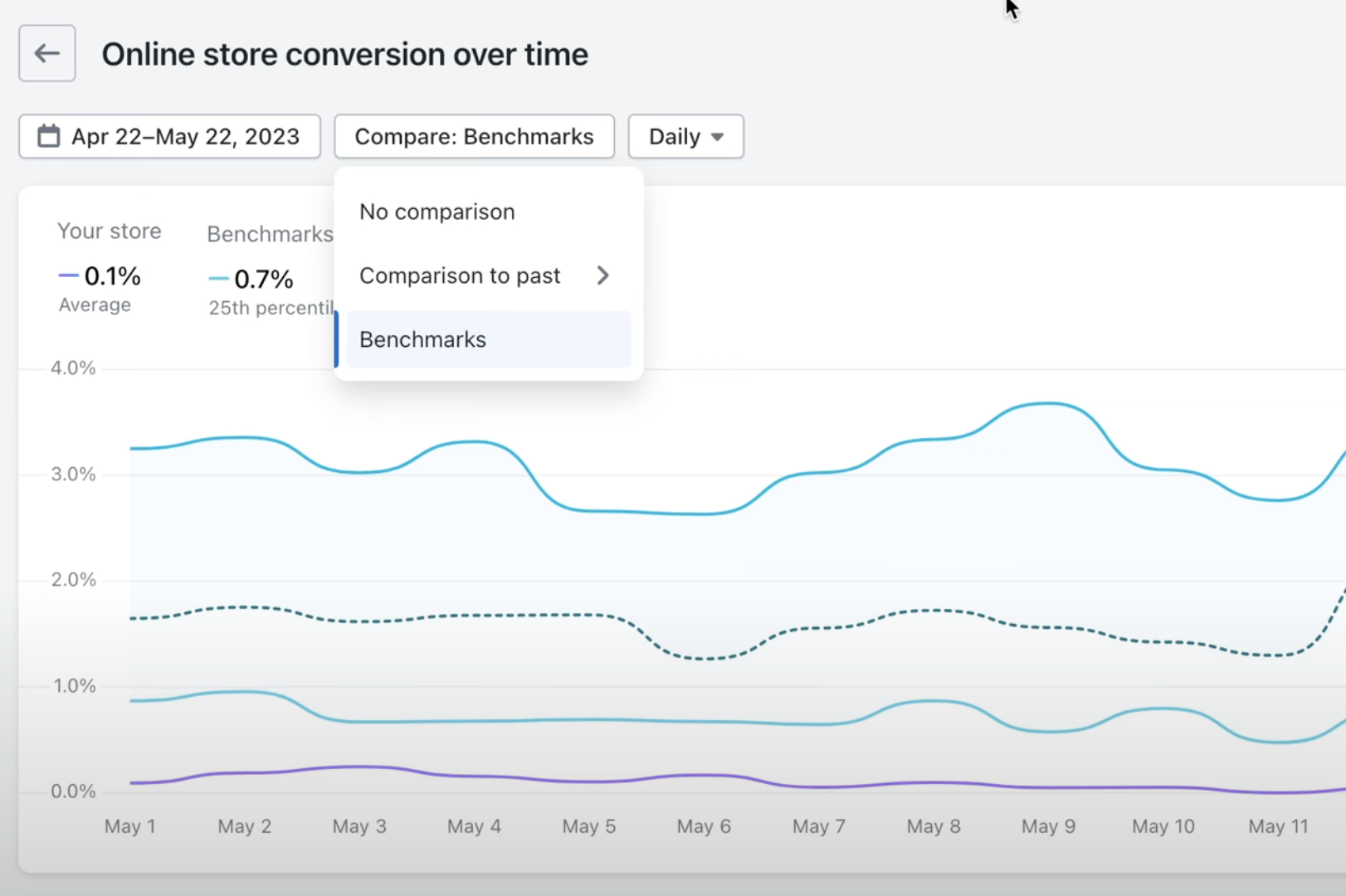Click the Benchmarks legend heading
This screenshot has height=896, width=1346.
[270, 234]
